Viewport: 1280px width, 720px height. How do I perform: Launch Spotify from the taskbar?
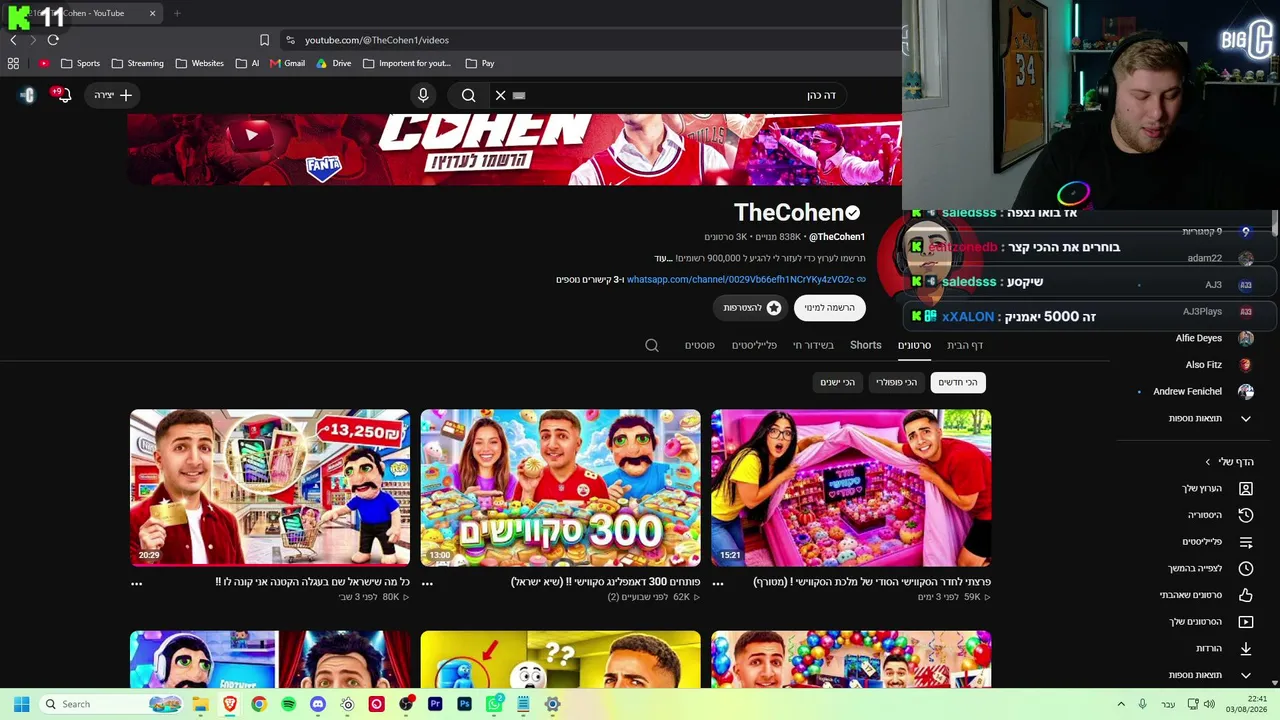click(x=288, y=704)
